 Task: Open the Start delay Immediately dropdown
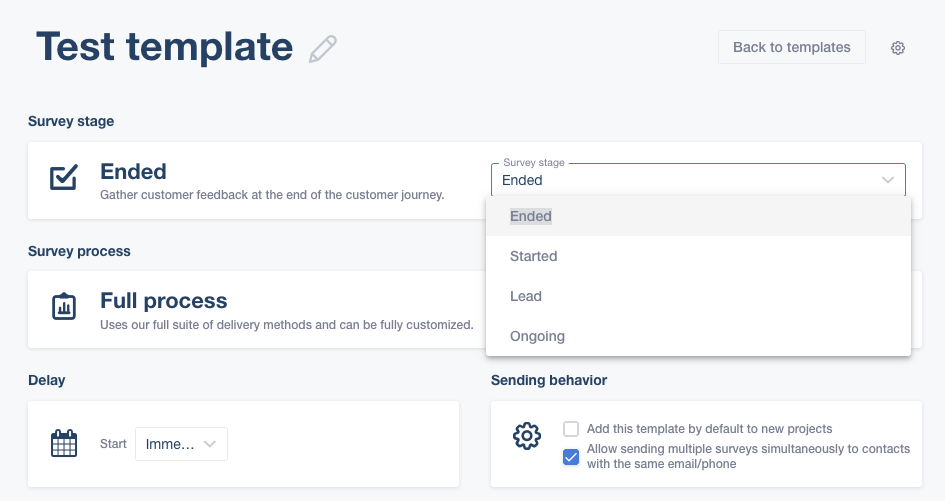pos(181,444)
